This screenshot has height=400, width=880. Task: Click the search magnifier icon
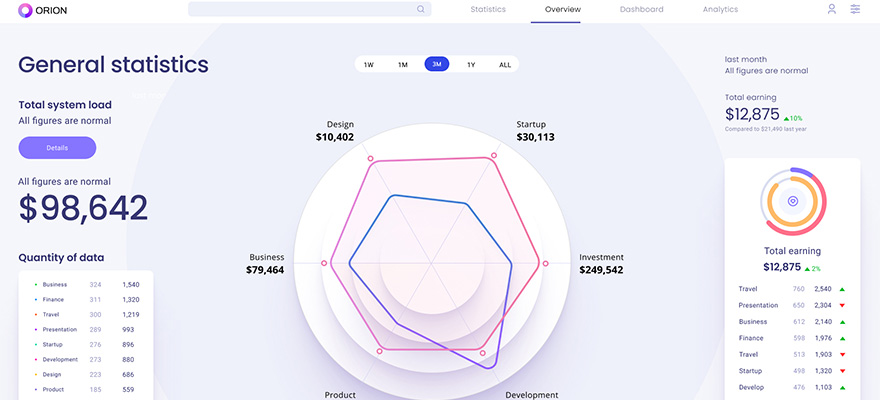[421, 10]
